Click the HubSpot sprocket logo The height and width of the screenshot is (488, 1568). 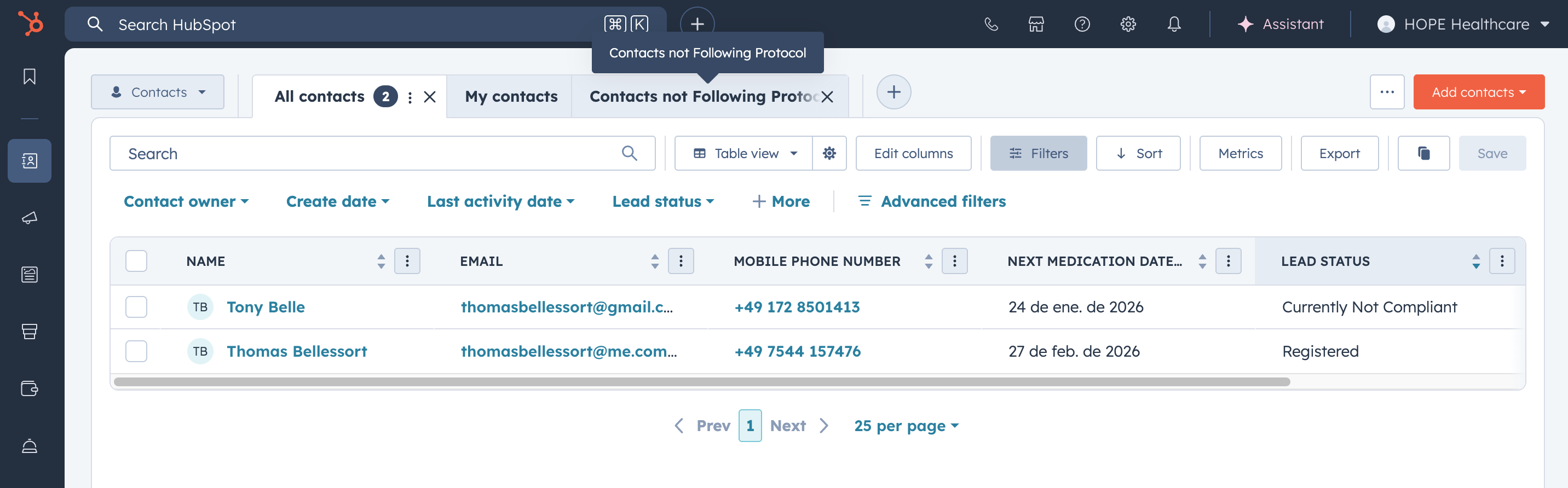coord(31,24)
